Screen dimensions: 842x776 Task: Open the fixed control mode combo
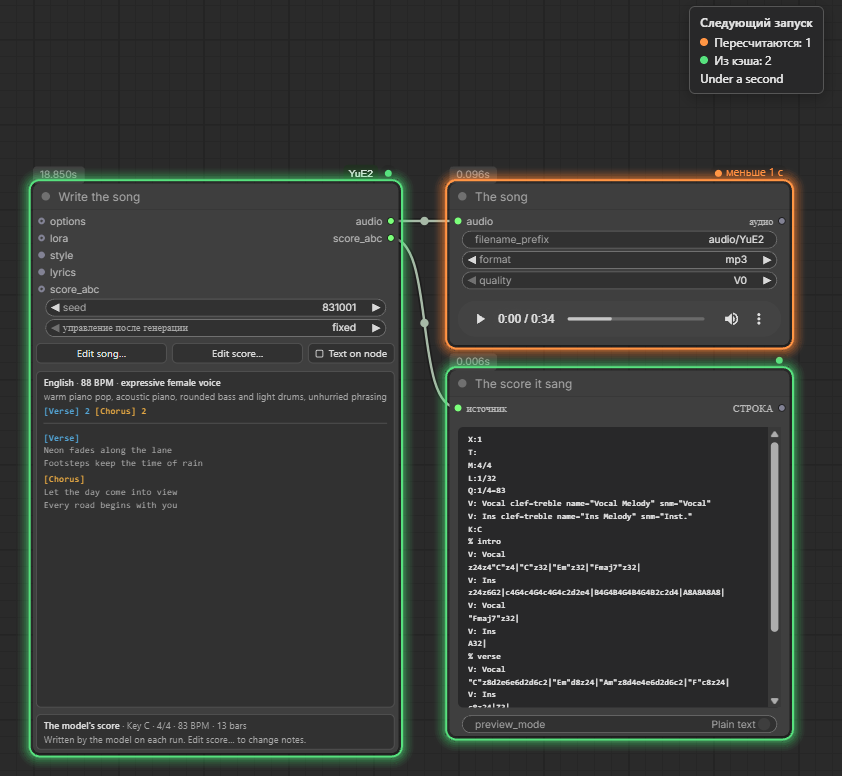point(215,328)
